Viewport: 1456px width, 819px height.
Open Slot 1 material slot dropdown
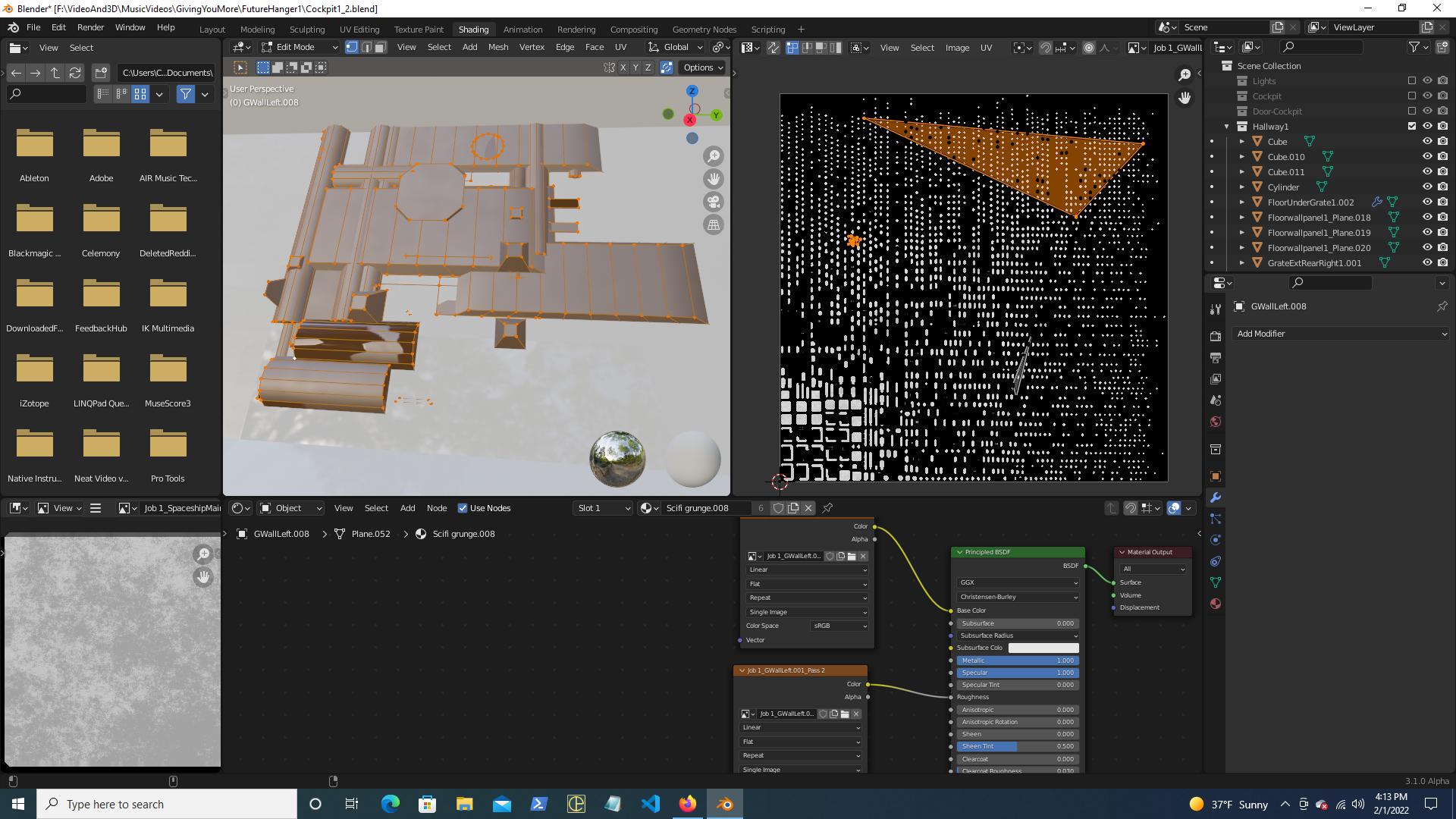point(603,508)
